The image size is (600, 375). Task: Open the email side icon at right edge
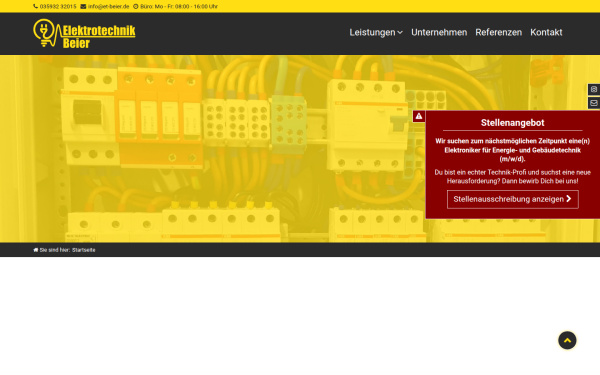pyautogui.click(x=593, y=103)
